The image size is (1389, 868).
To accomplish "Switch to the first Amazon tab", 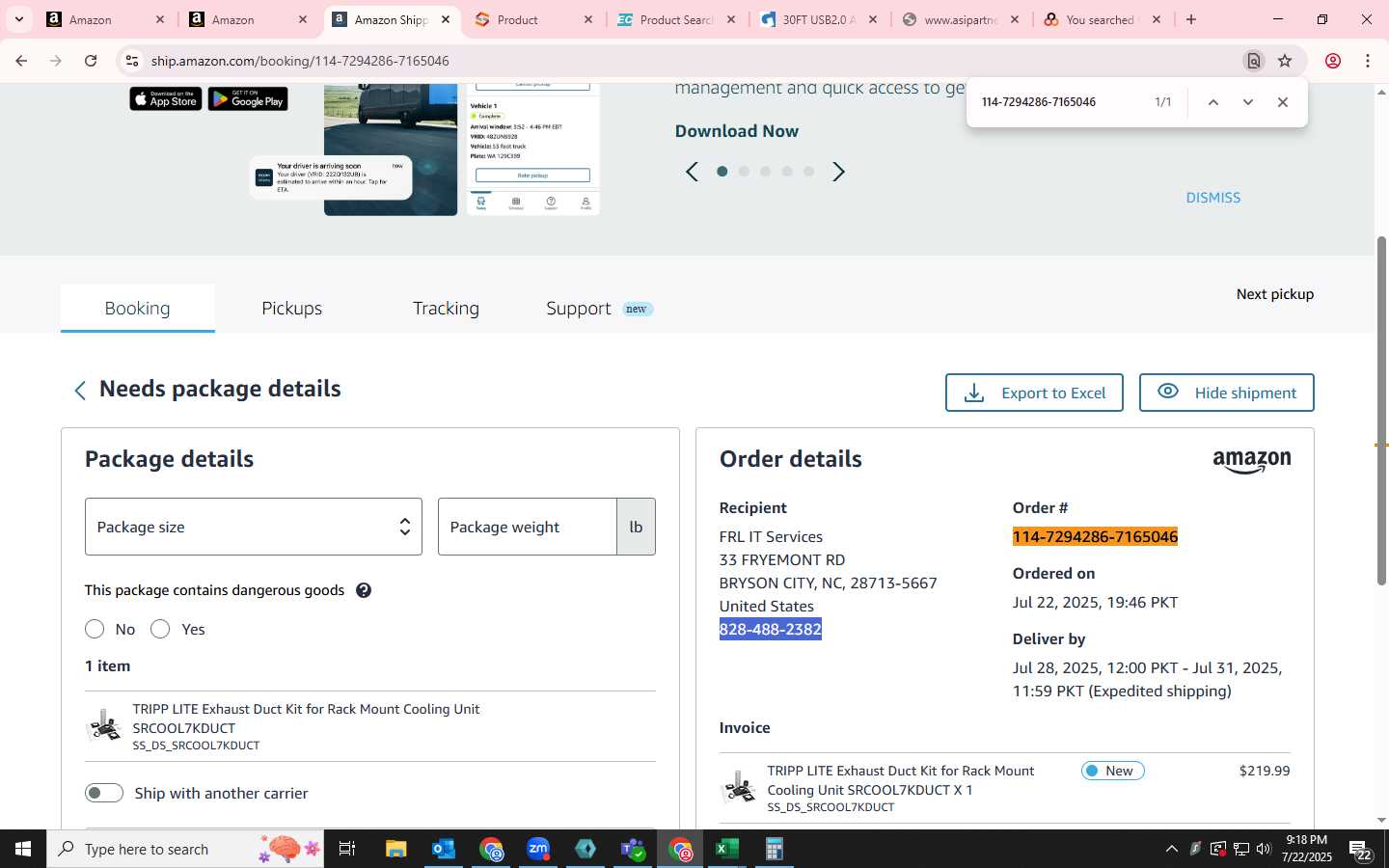I will (104, 19).
